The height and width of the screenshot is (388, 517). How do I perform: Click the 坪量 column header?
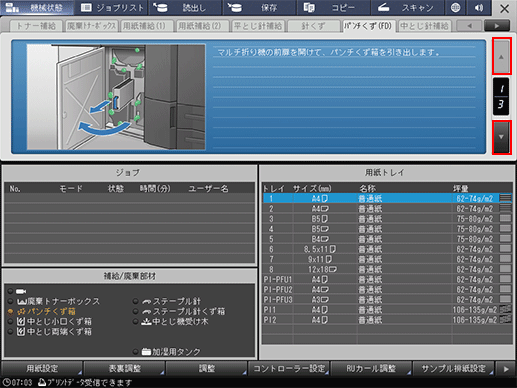click(461, 189)
